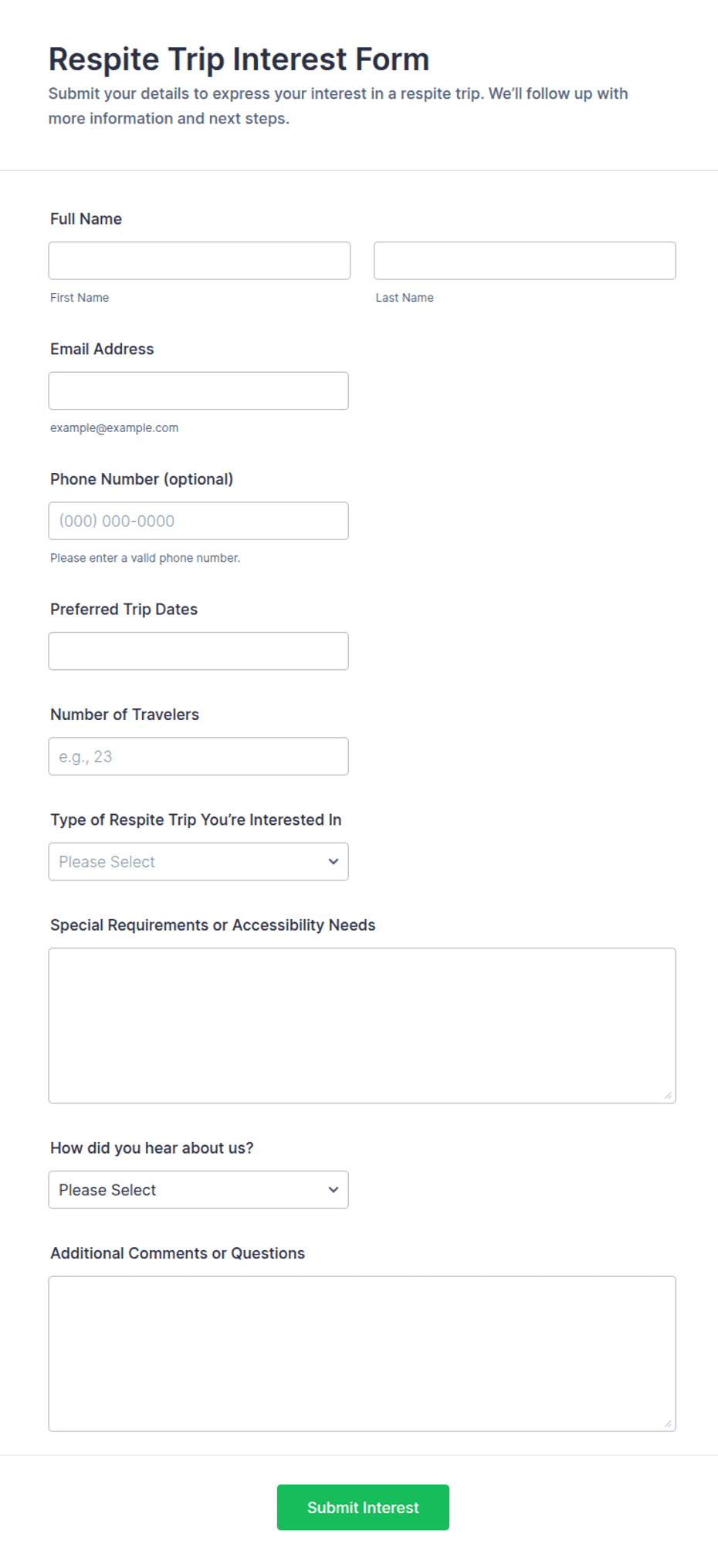Click inside Additional Comments text area
The image size is (718, 1568).
pyautogui.click(x=362, y=1353)
